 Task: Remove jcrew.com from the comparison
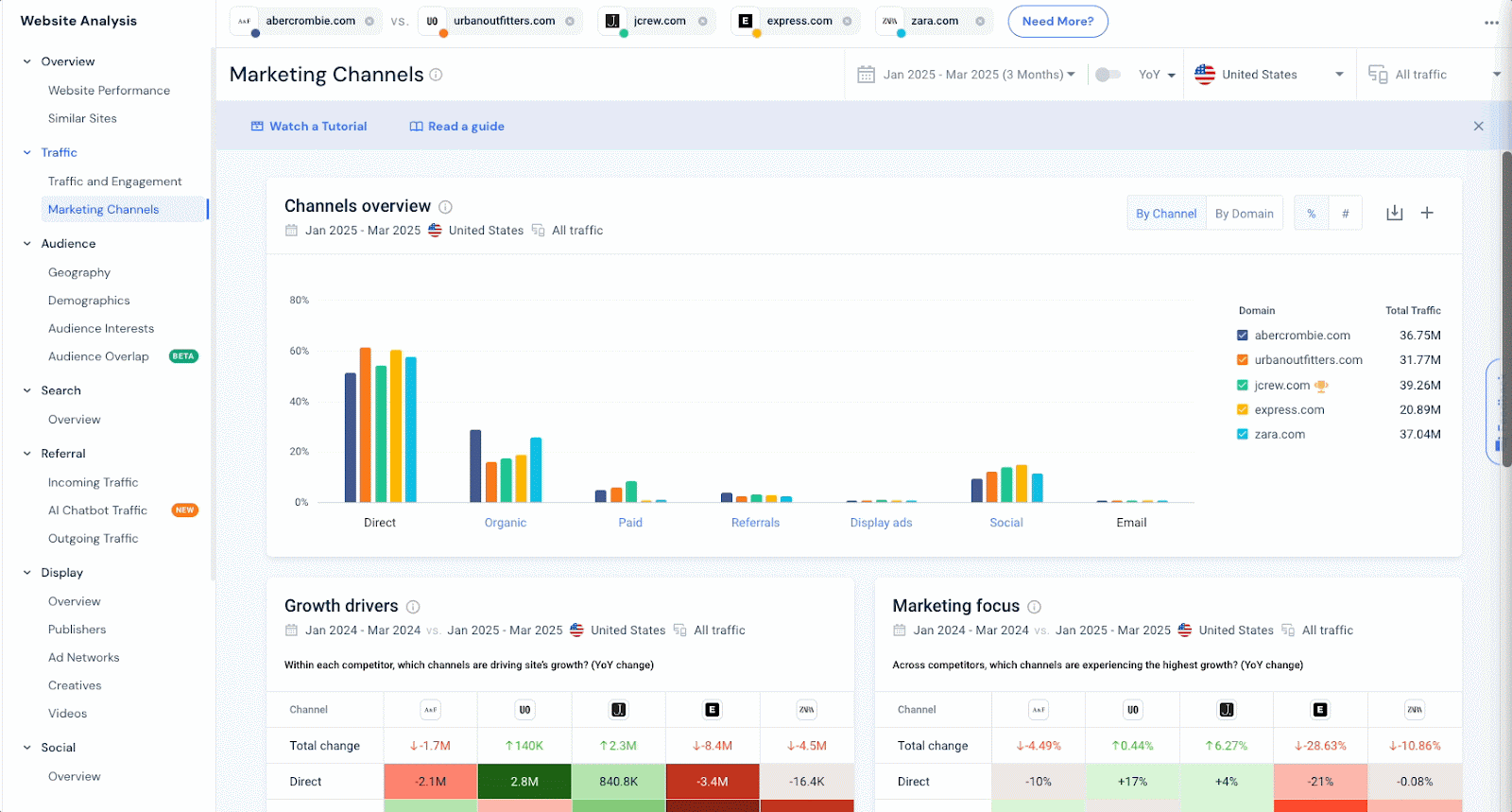click(702, 21)
